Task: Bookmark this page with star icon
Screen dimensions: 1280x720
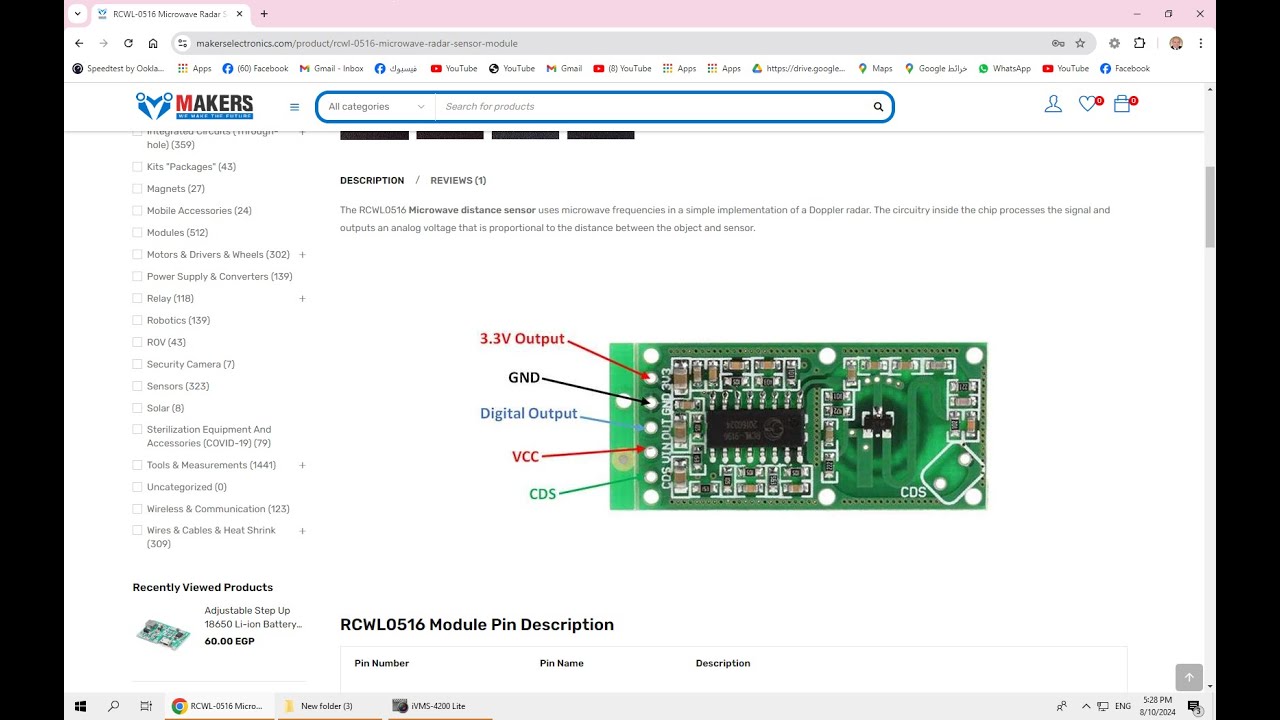Action: click(1080, 43)
